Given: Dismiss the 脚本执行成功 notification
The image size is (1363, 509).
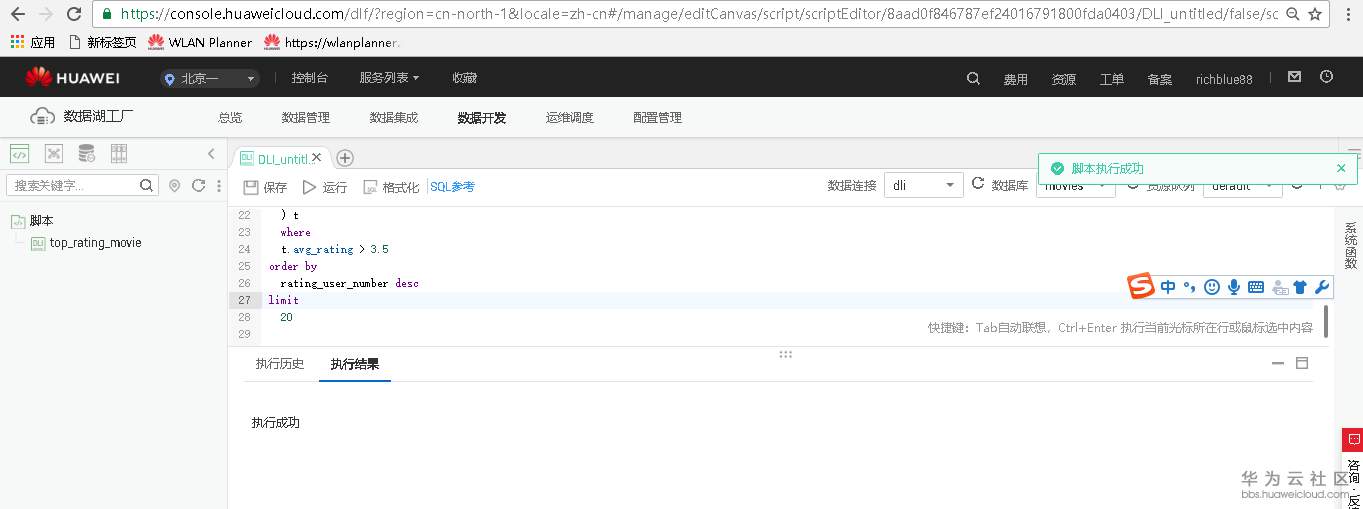Looking at the screenshot, I should point(1341,168).
